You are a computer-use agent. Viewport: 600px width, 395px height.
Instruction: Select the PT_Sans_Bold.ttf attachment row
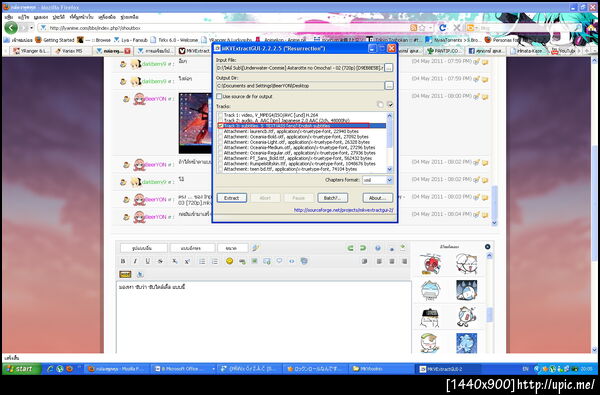(302, 158)
